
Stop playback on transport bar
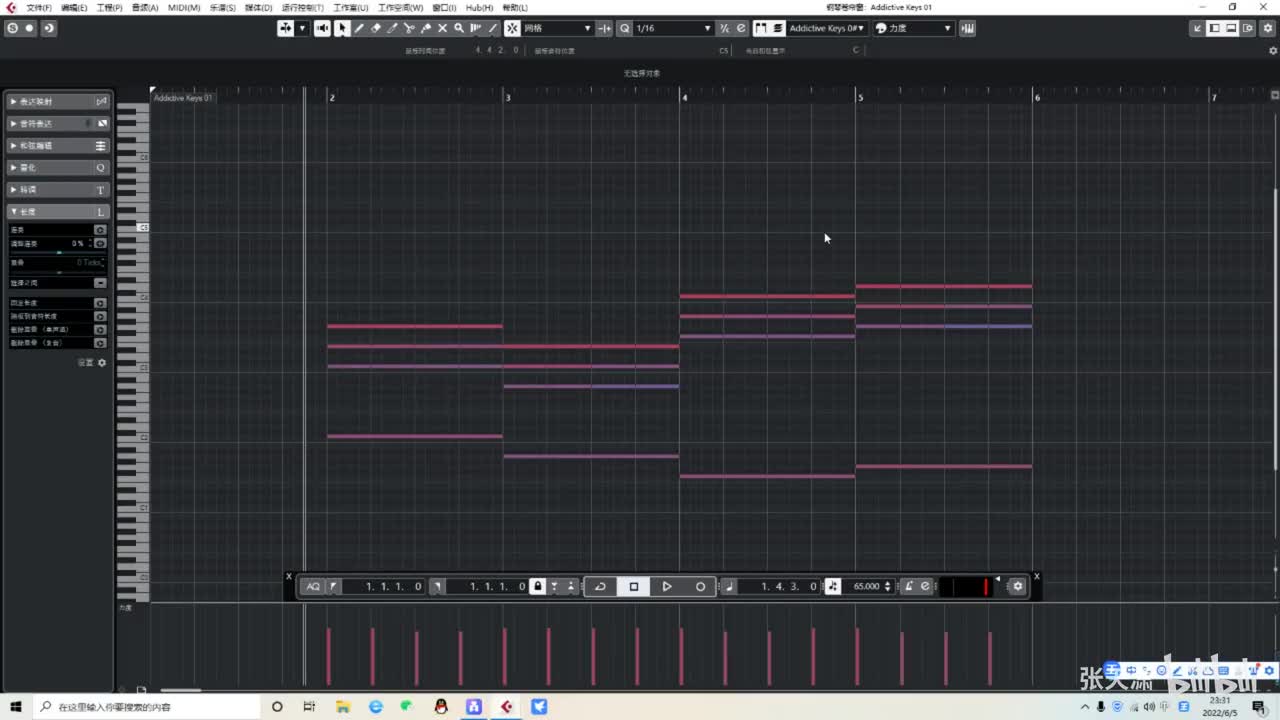coord(633,586)
